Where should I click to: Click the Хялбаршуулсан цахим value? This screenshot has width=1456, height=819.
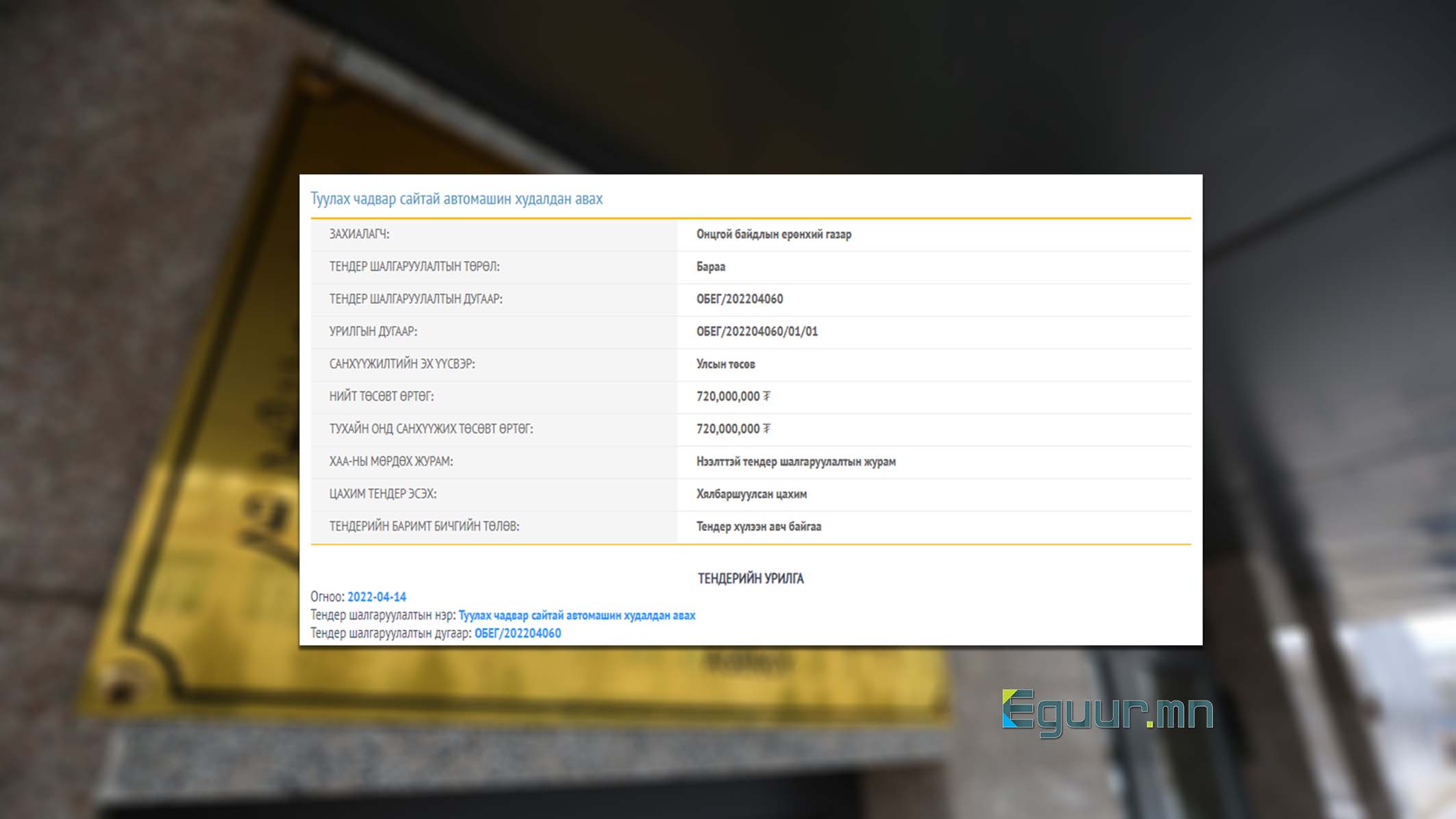tap(751, 494)
